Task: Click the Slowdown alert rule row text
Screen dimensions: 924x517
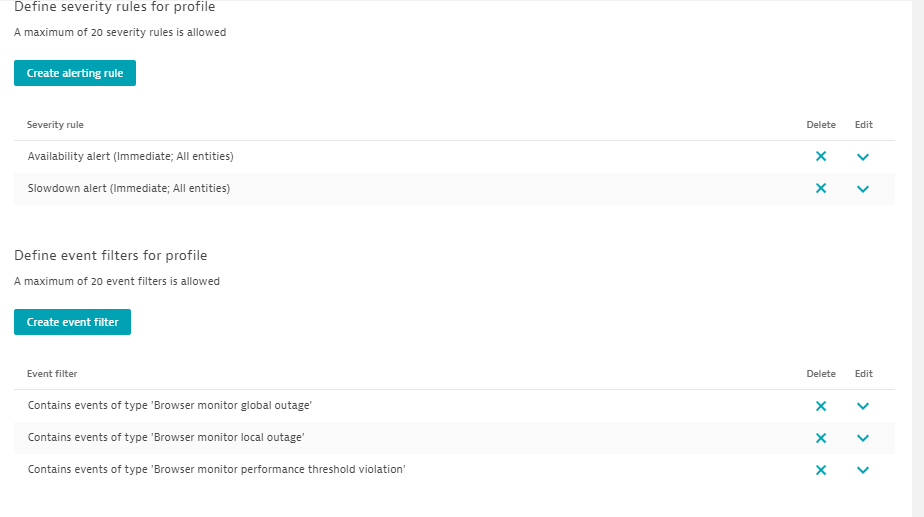Action: [x=129, y=189]
